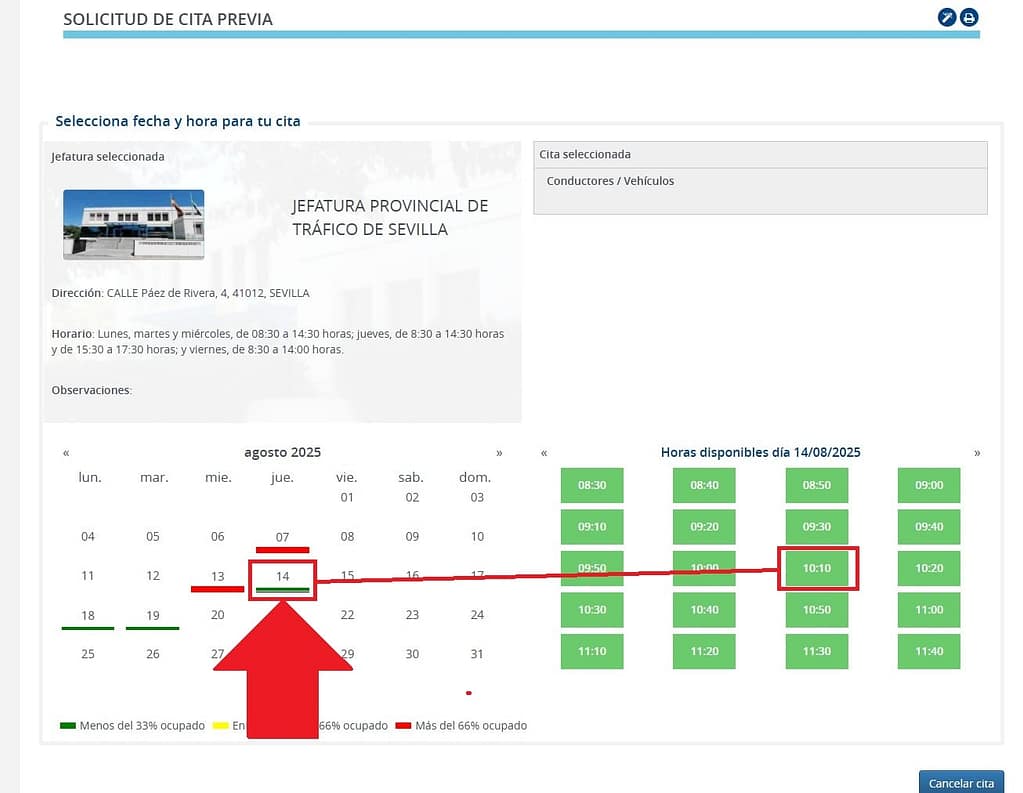Click 'JEFATURA PROVINCIAL DE TRÁFICO DE SEVILLA' title
Screen dimensions: 1023x793
[x=389, y=217]
